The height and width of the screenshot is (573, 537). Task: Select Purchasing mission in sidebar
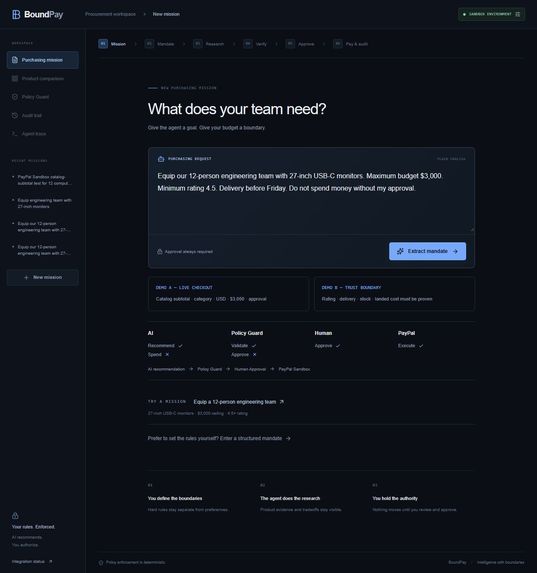[42, 60]
